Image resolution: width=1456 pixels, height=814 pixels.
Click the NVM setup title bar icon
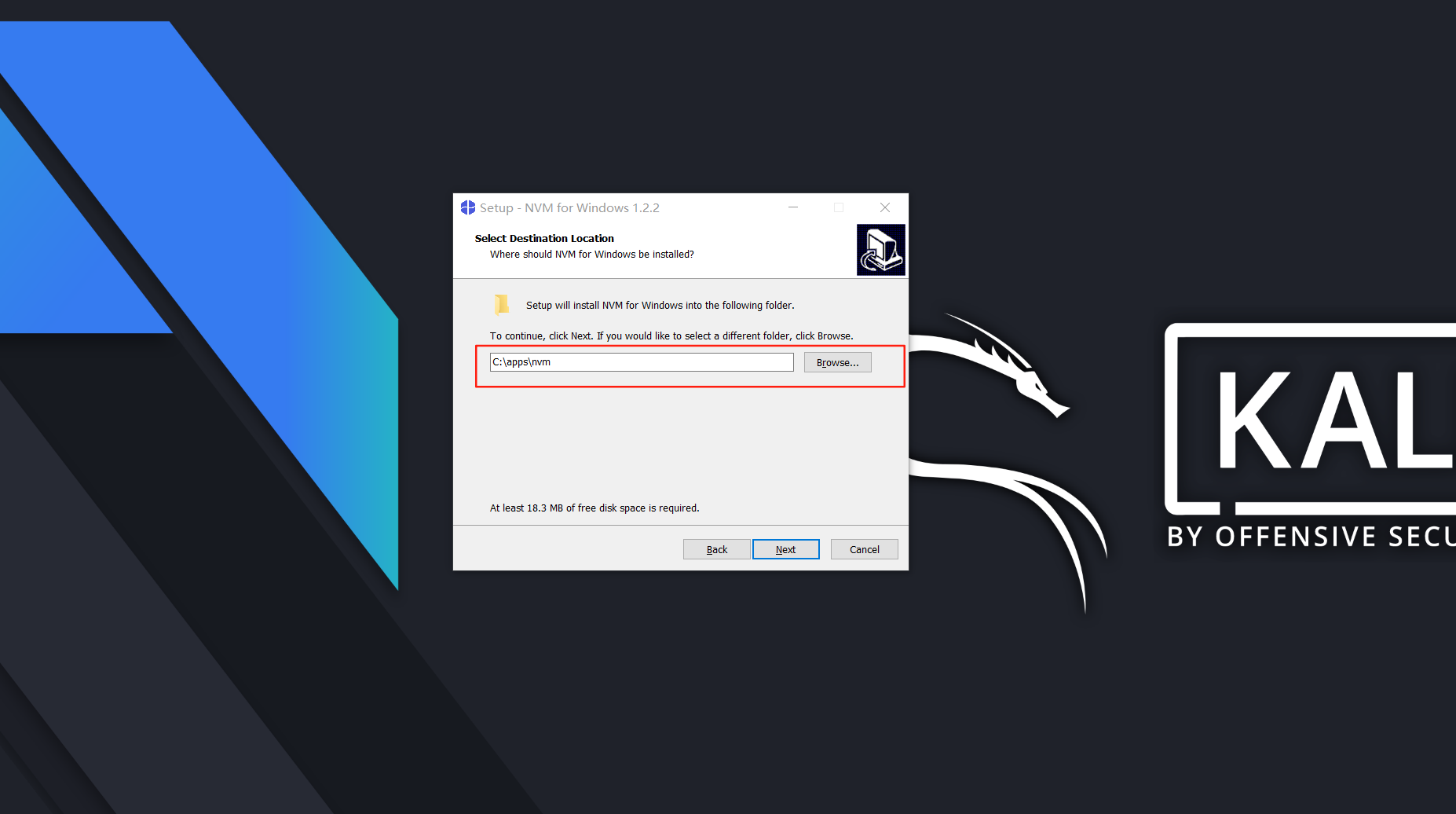pos(468,207)
